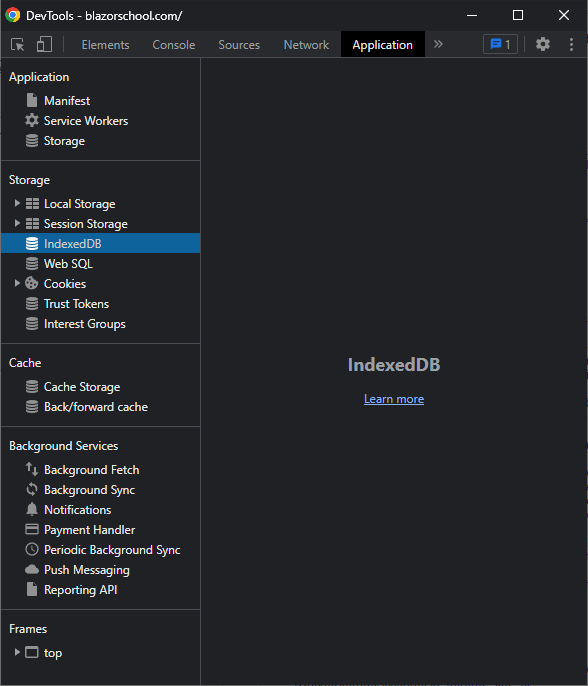Follow the IndexedDB Learn more link
Viewport: 588px width, 686px height.
tap(394, 399)
